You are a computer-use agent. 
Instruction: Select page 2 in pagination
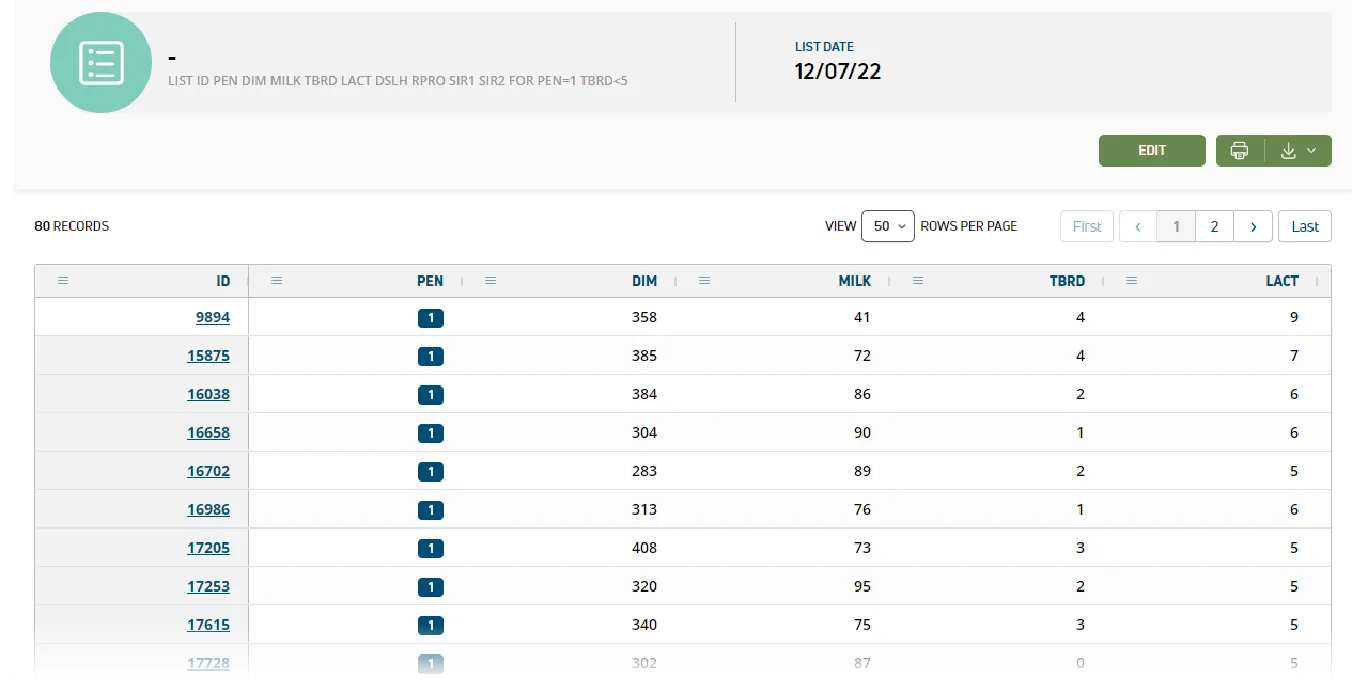1214,226
